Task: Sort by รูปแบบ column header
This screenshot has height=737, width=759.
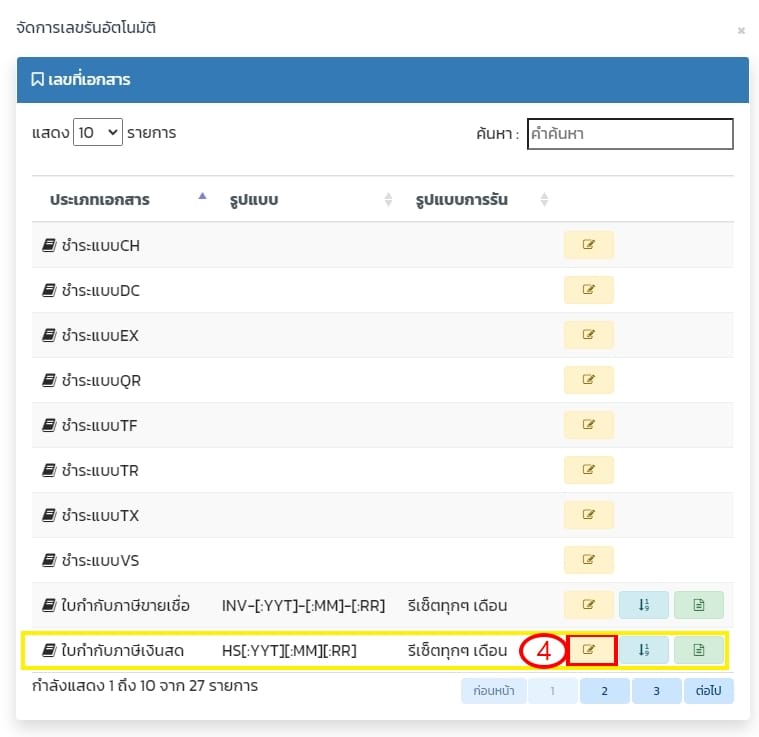Action: click(x=252, y=199)
